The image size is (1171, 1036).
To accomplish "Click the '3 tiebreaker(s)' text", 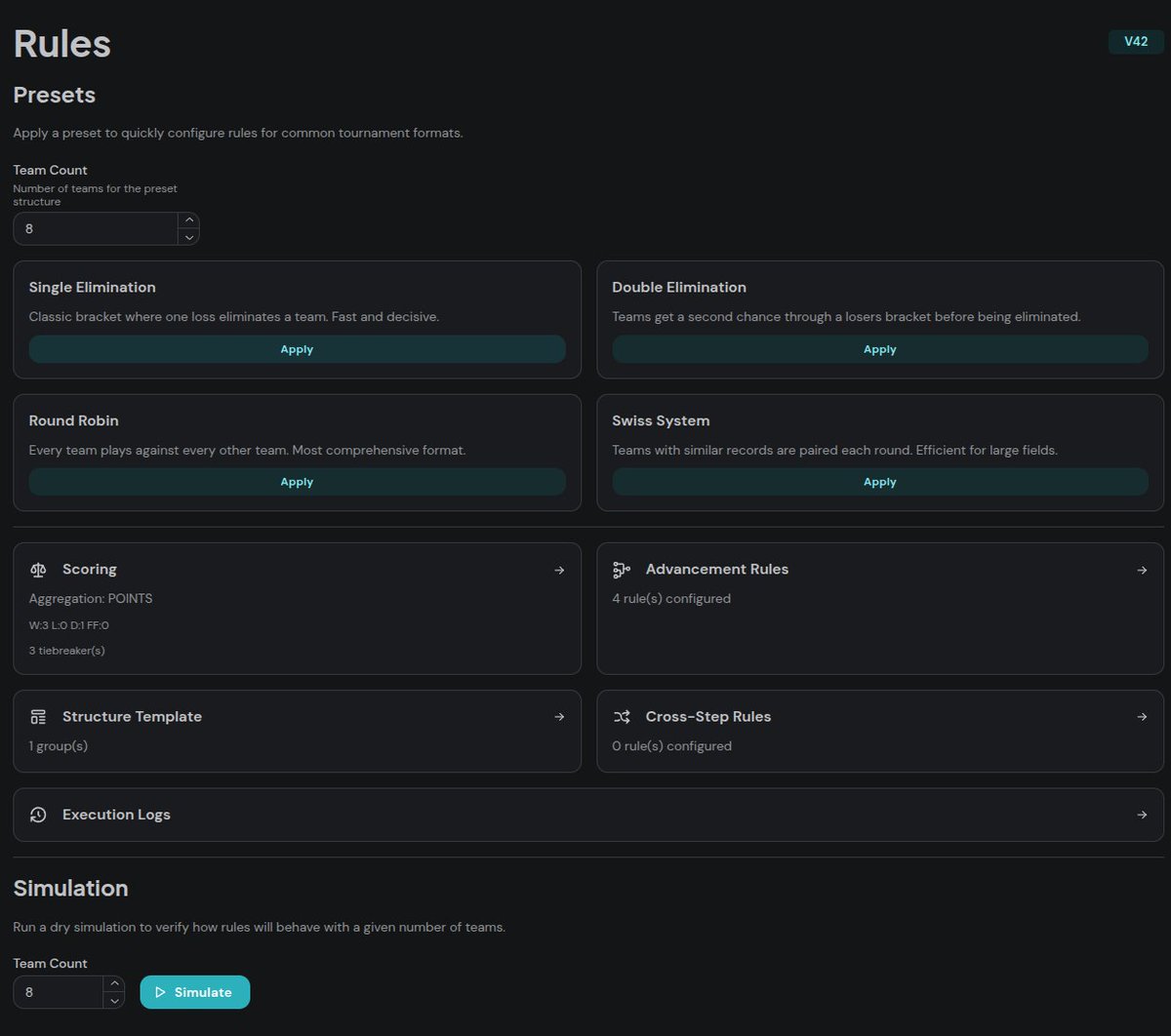I will (x=67, y=651).
